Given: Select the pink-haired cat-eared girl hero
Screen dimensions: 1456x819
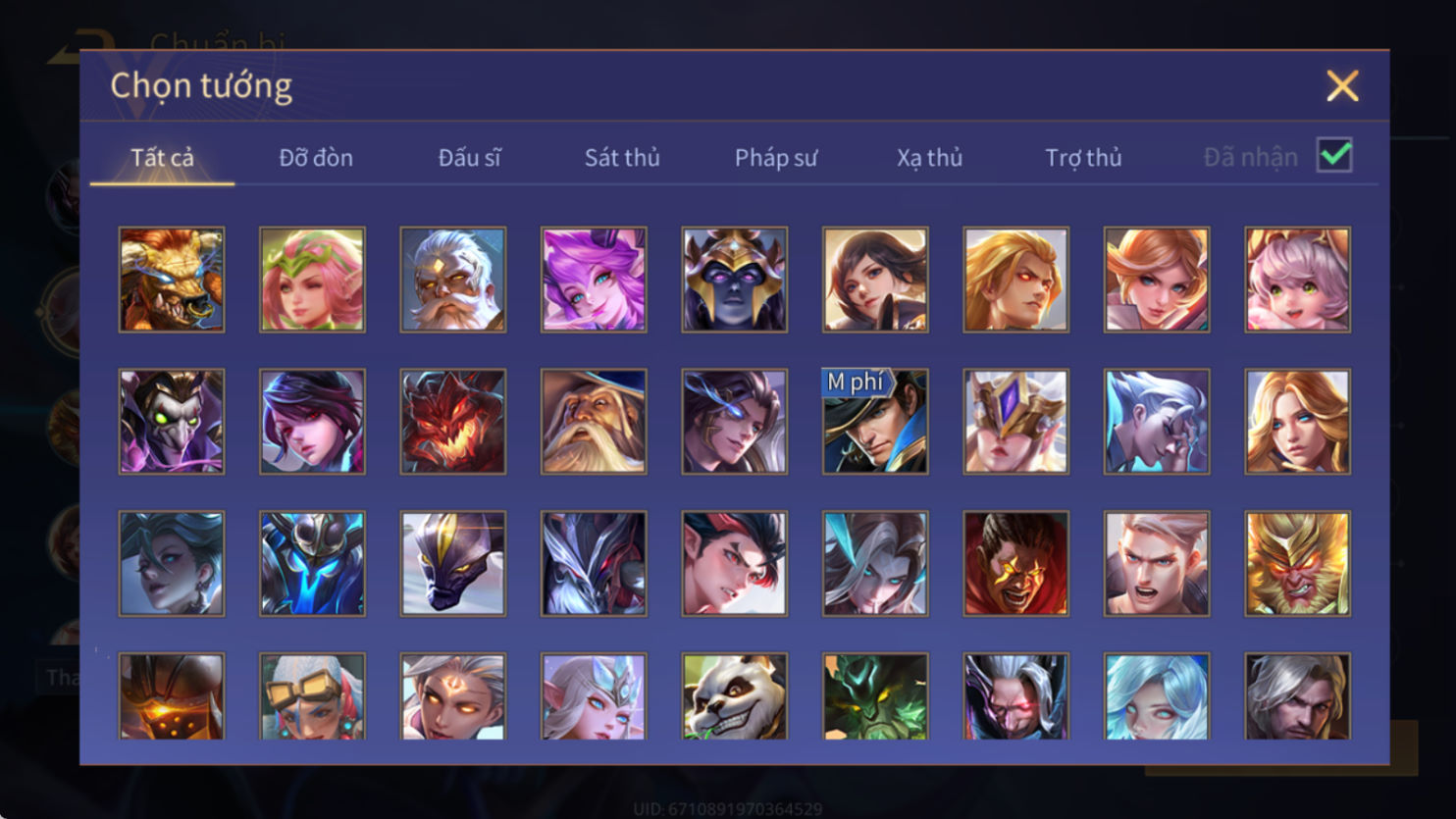Looking at the screenshot, I should tap(1297, 280).
